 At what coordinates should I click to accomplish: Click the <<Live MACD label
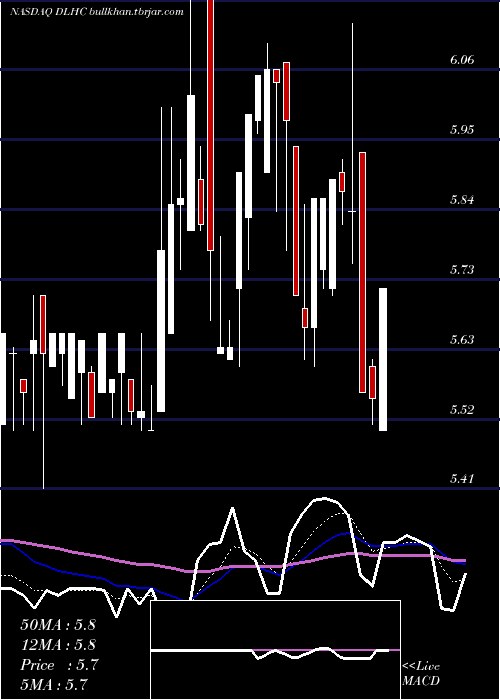(x=421, y=673)
